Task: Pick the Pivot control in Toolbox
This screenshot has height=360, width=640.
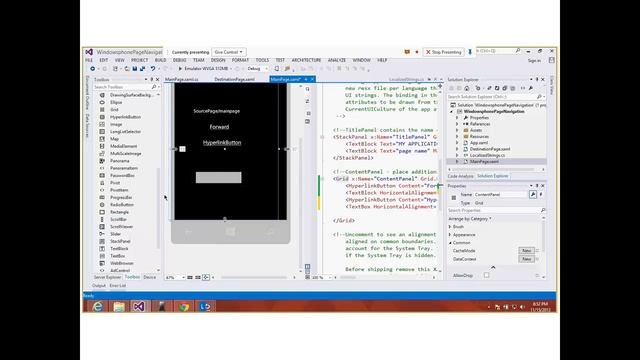Action: click(x=115, y=183)
